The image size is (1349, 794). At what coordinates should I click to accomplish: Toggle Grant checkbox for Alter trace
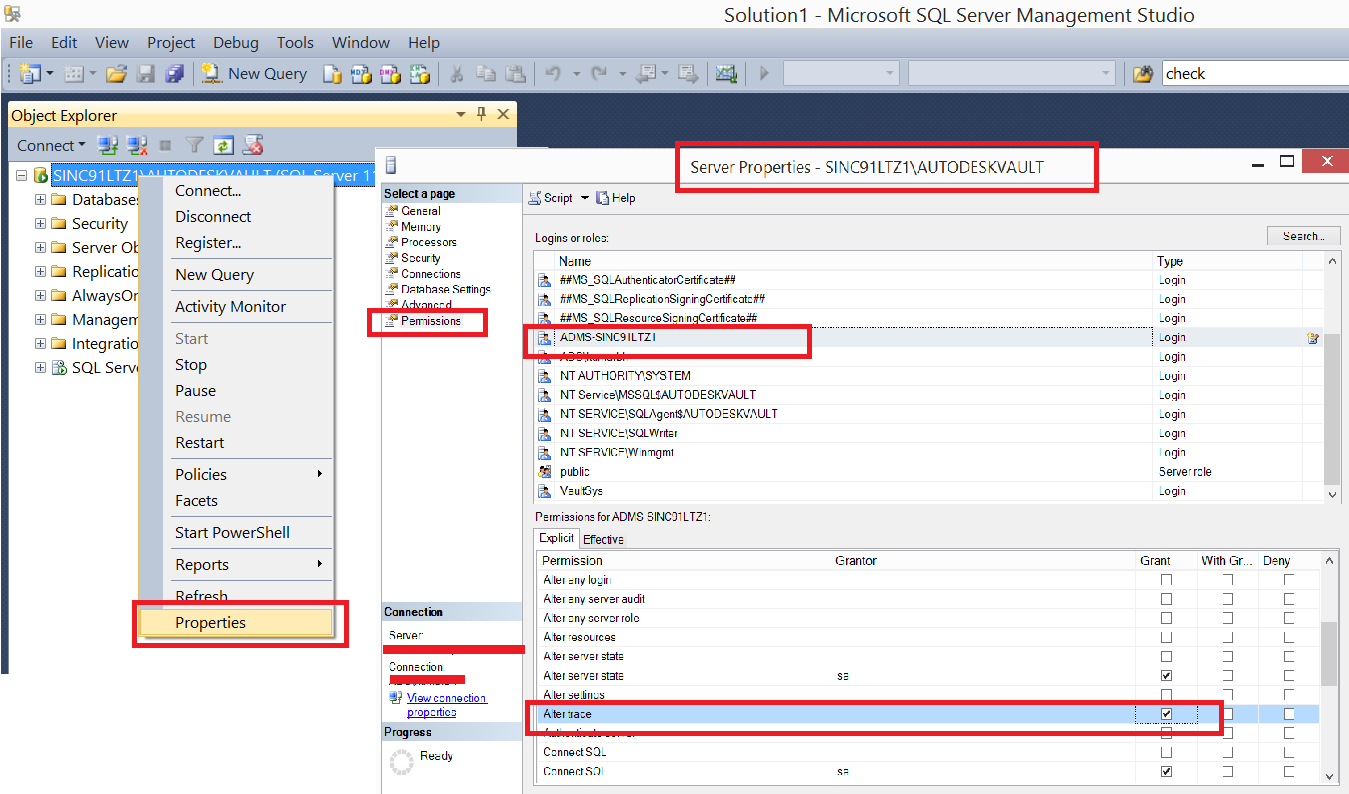1166,714
